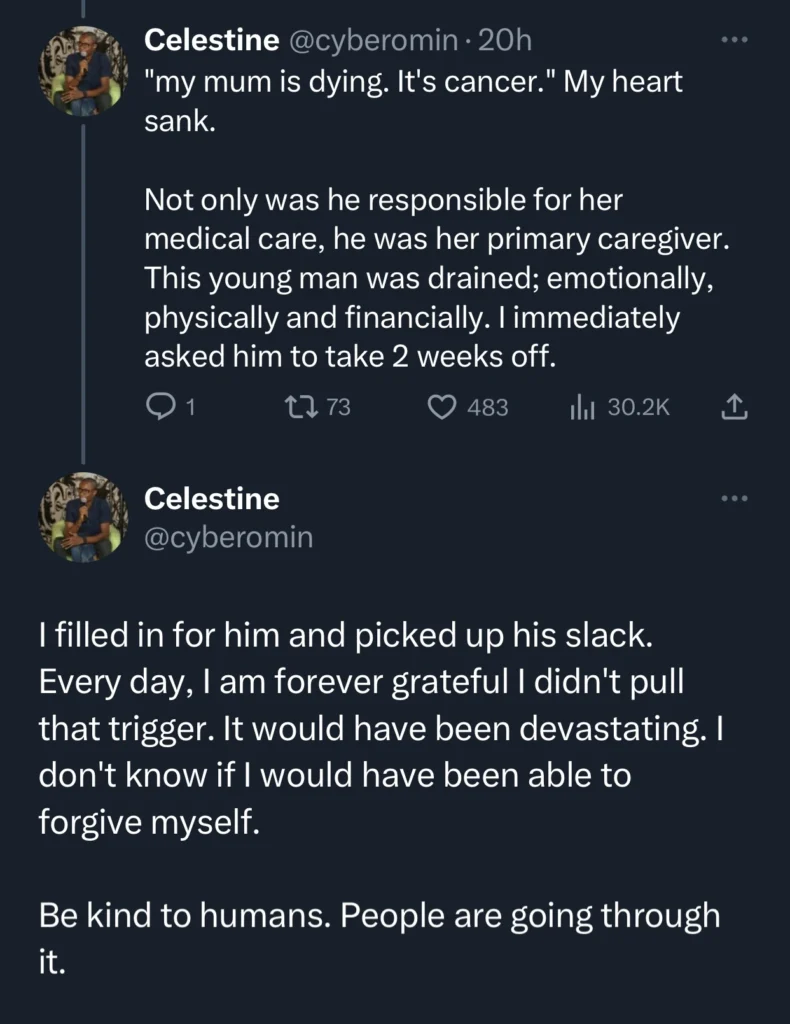
Task: Like the tweet with the heart icon
Action: coord(442,407)
